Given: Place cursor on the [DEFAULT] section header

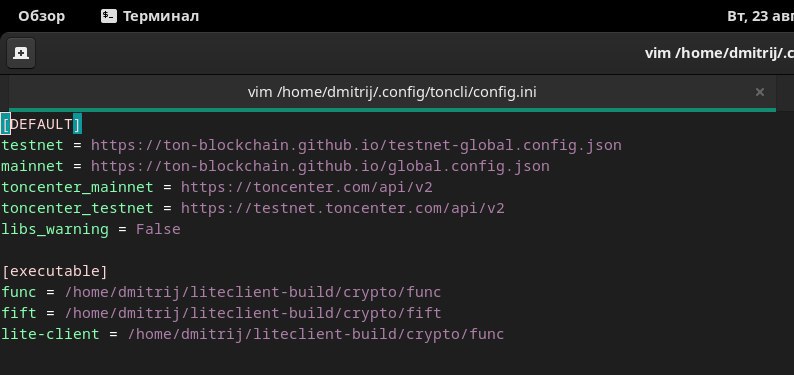Looking at the screenshot, I should pyautogui.click(x=42, y=124).
